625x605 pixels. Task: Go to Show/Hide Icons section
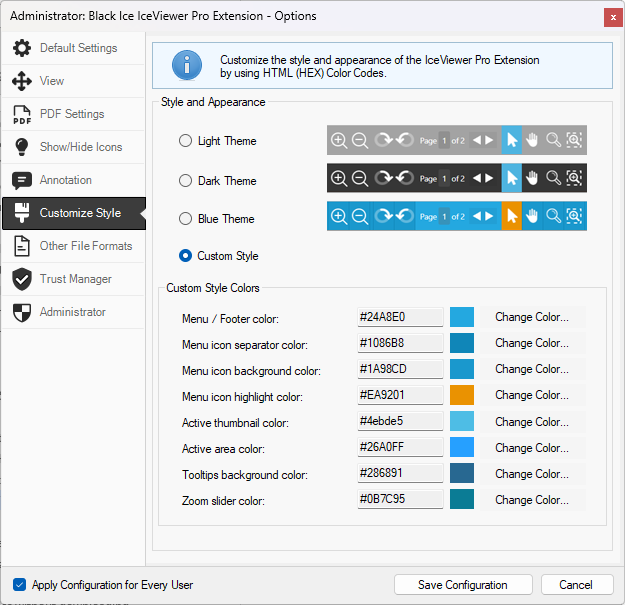73,147
